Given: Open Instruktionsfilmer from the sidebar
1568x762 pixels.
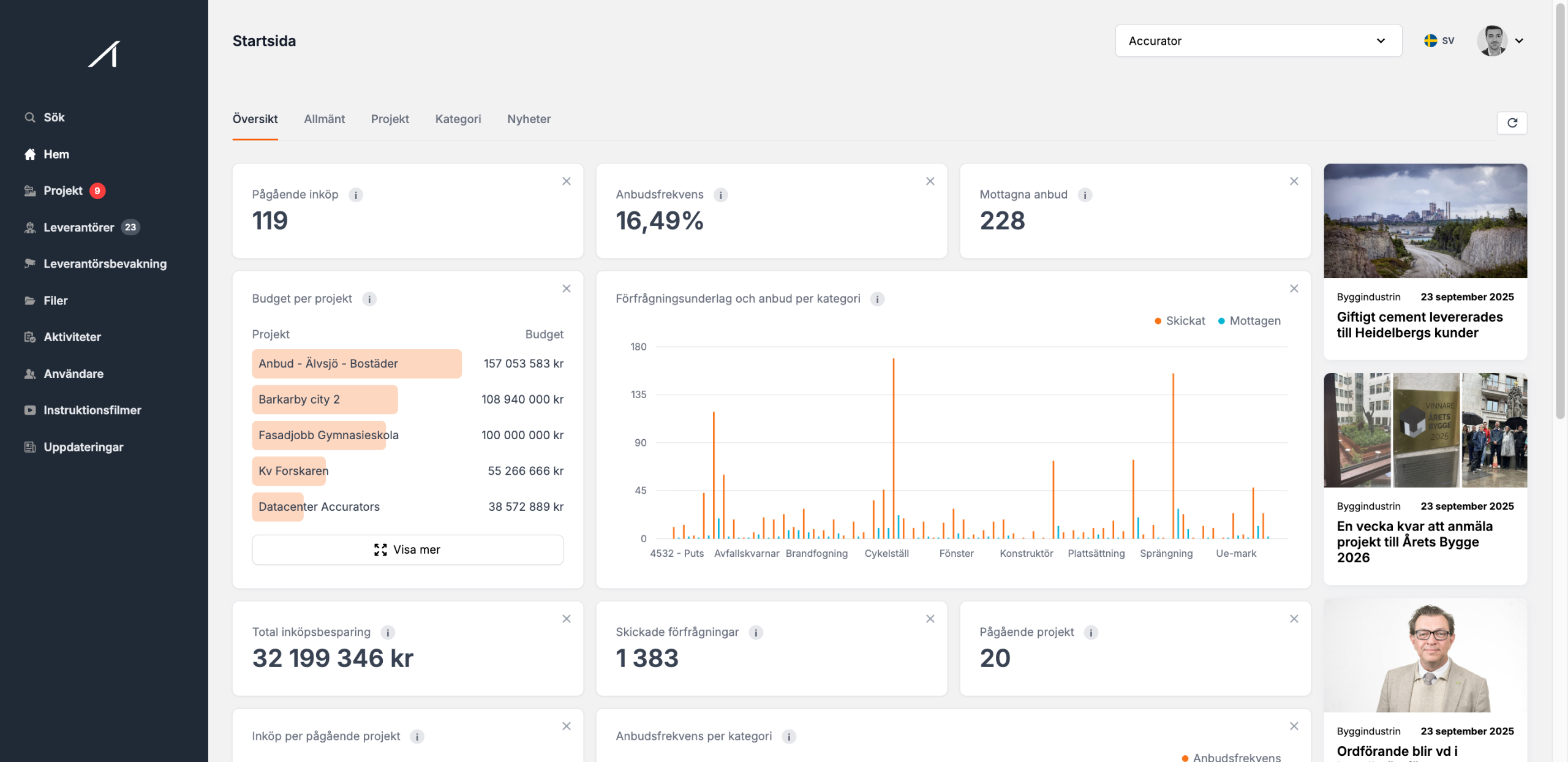Looking at the screenshot, I should pyautogui.click(x=92, y=410).
